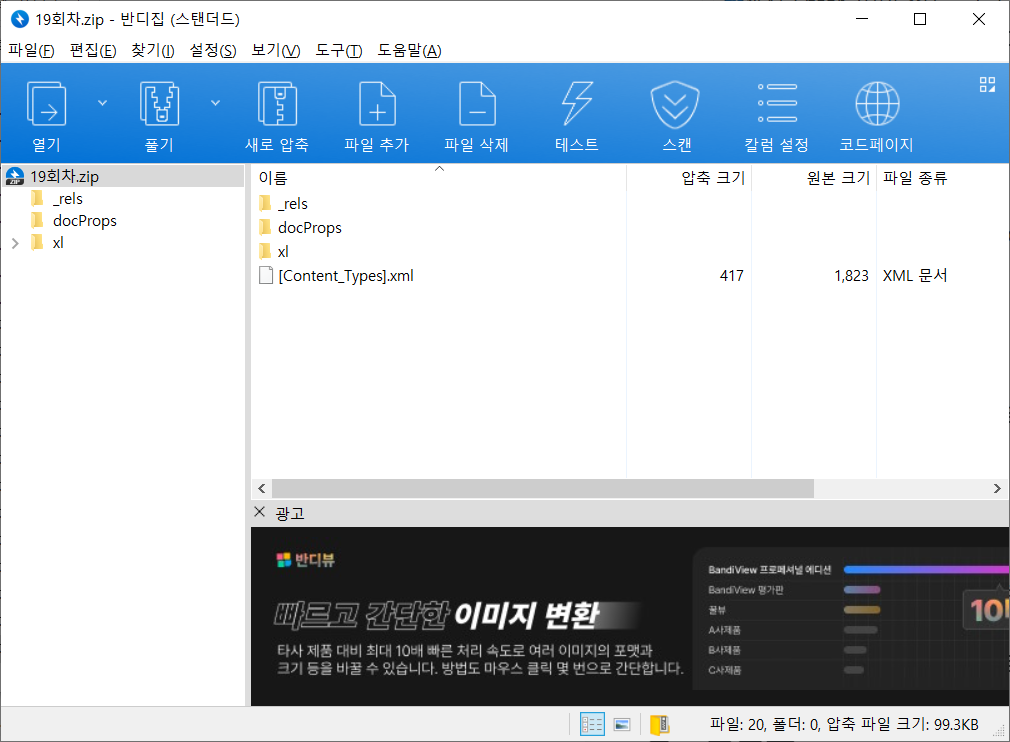Click the 풀기 (Extract) toolbar icon
The image size is (1010, 742).
(159, 104)
